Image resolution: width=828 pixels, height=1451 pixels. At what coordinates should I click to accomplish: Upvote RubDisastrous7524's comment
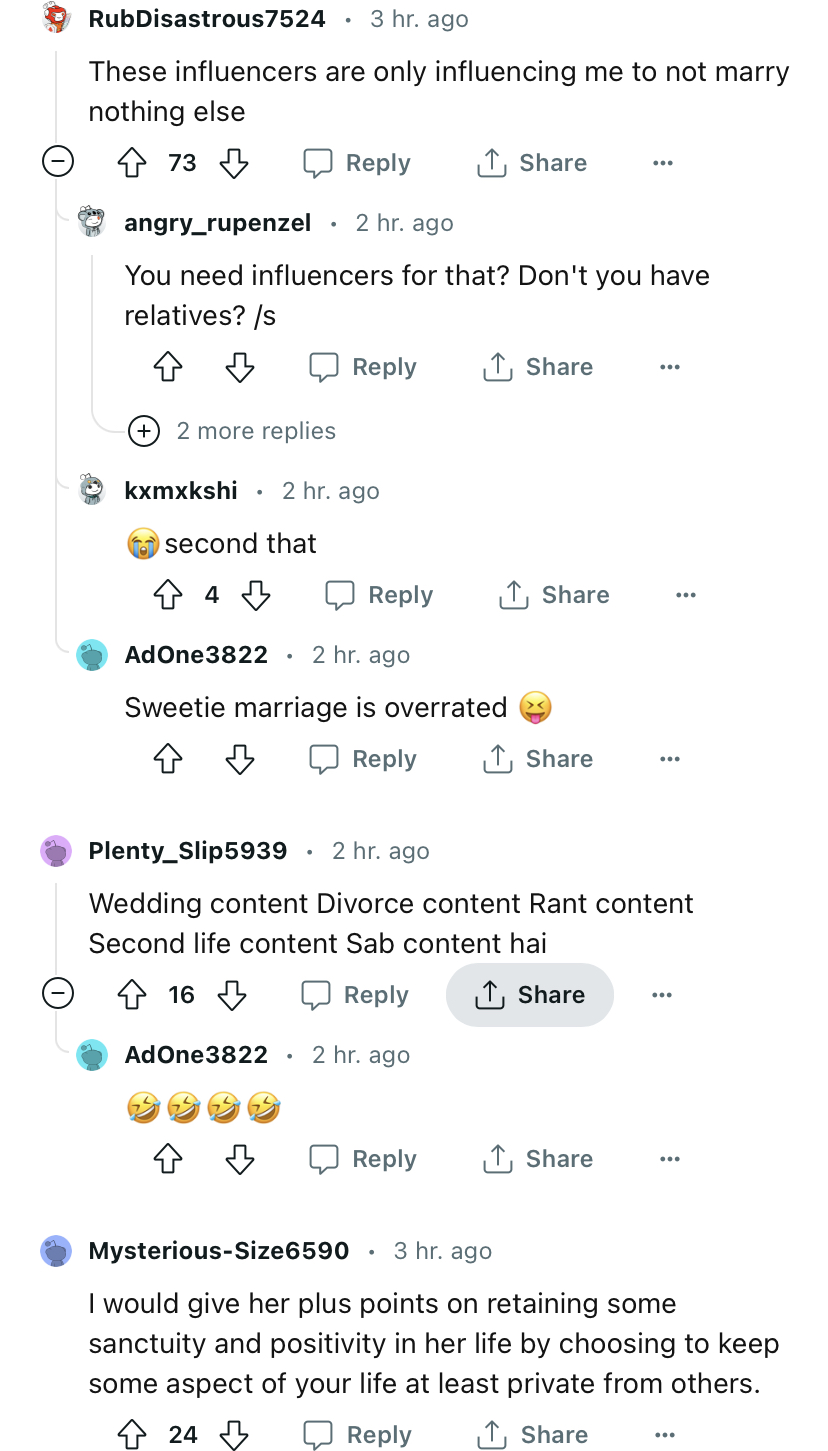point(133,163)
